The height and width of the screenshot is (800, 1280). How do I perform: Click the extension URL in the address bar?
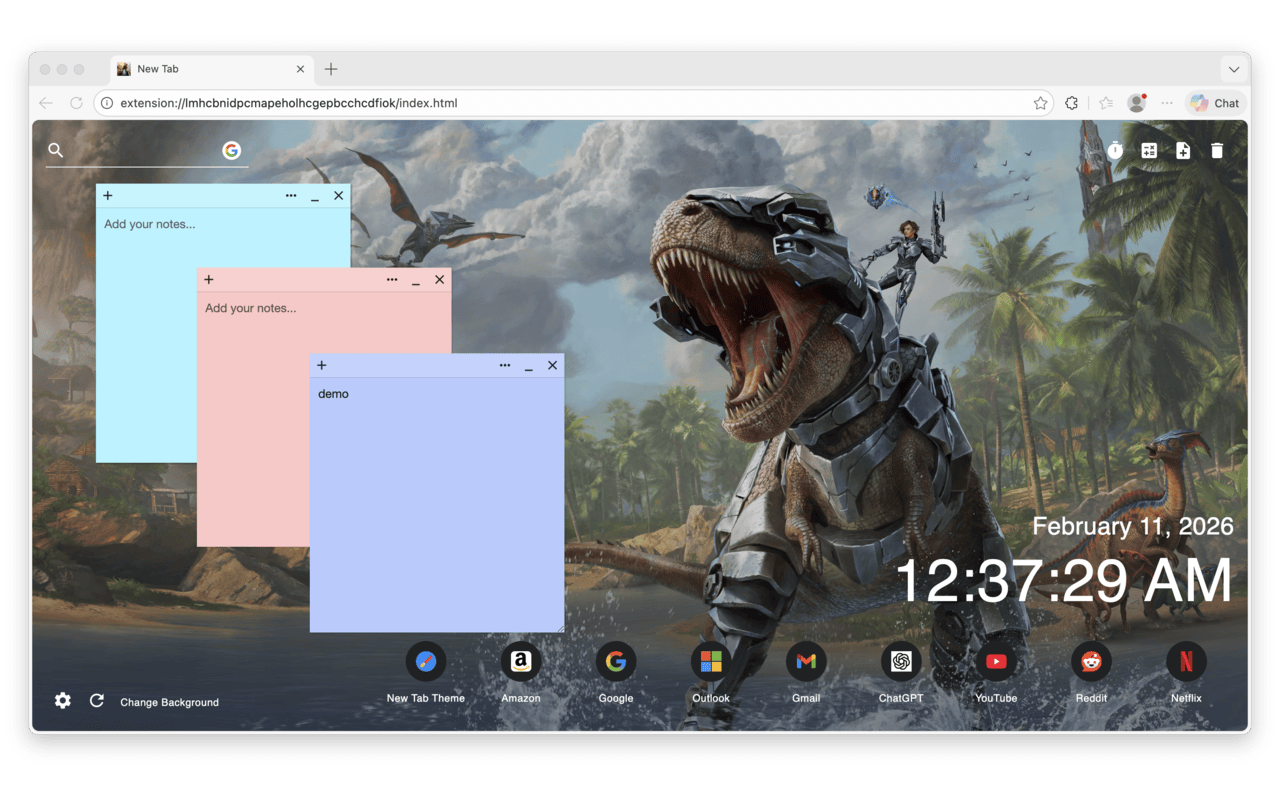click(288, 103)
